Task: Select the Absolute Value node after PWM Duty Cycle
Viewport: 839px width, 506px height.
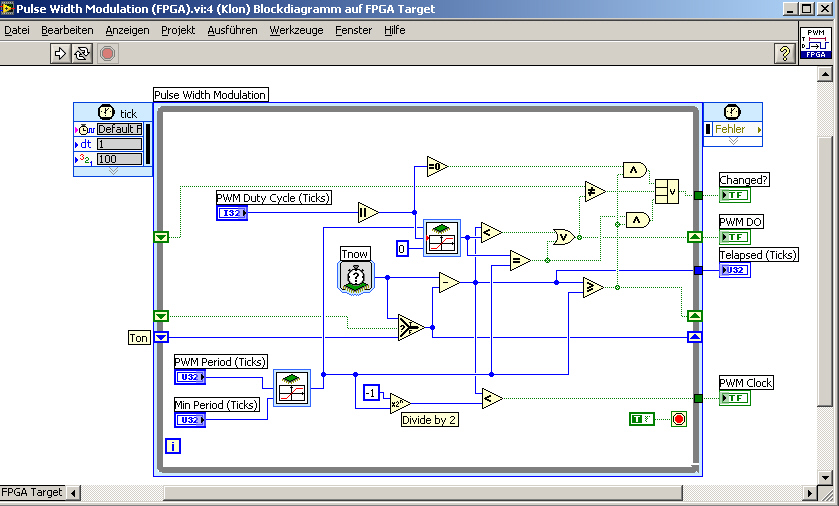Action: [x=368, y=212]
